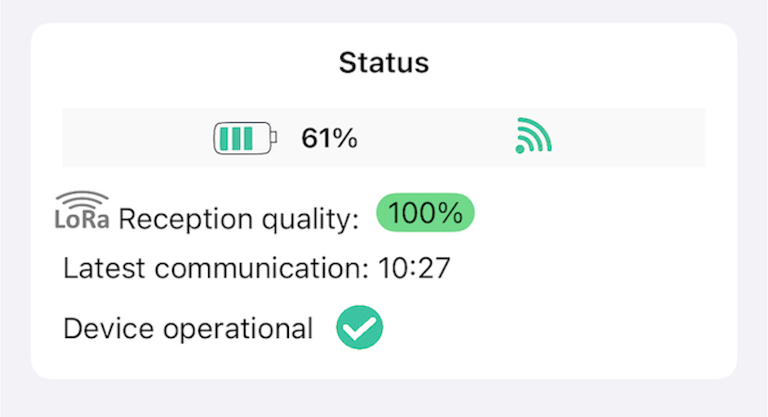
Task: Click the Status card title
Action: (384, 63)
